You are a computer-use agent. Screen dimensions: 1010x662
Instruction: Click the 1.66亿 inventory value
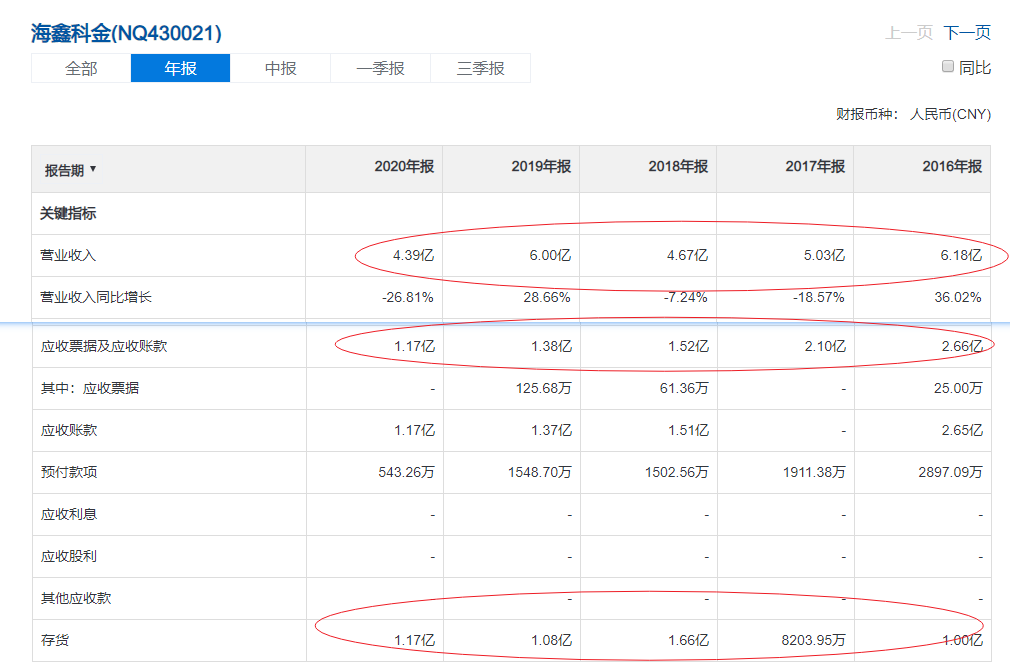(689, 640)
